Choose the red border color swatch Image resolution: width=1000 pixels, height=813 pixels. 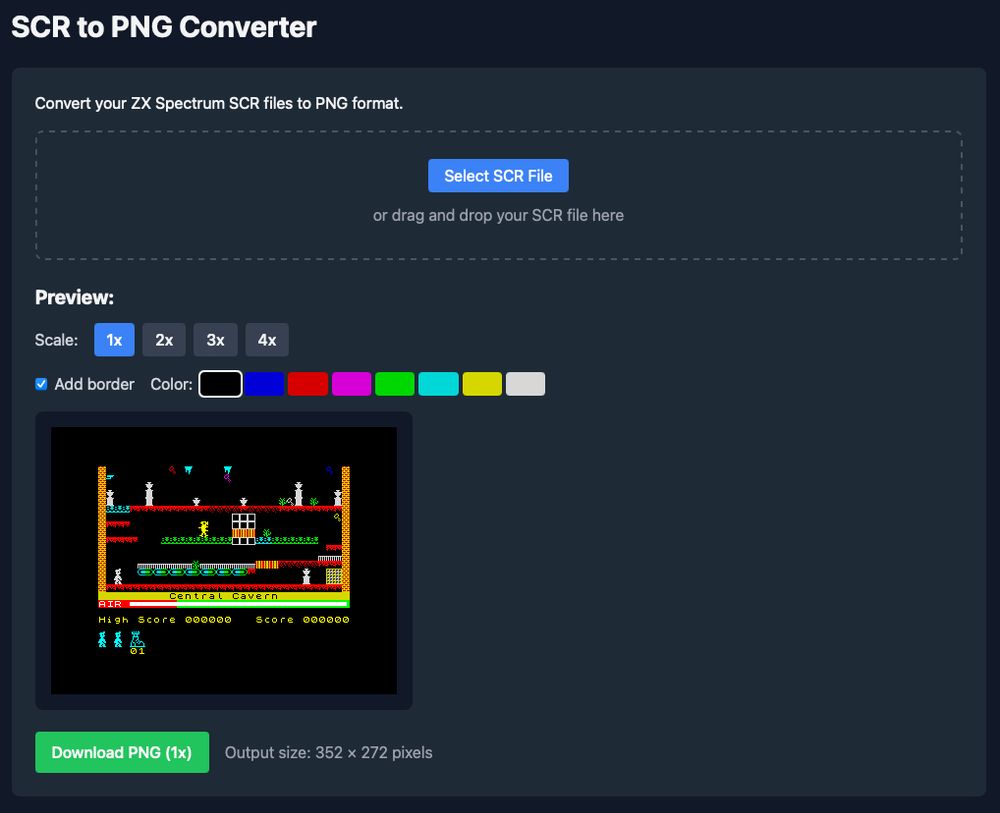tap(307, 384)
